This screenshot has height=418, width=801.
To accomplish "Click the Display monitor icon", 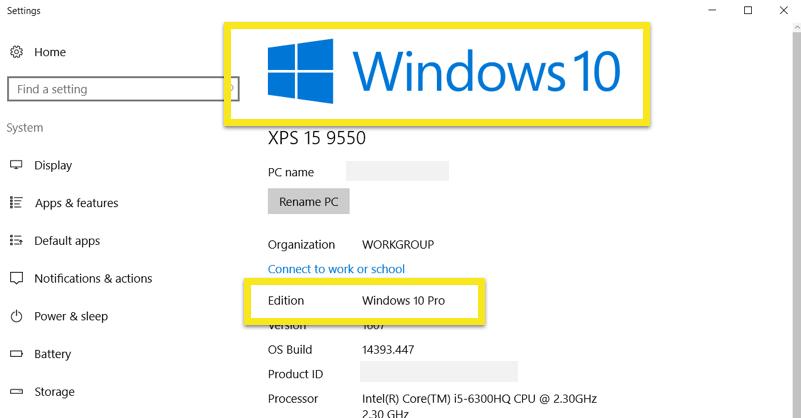I will point(16,165).
